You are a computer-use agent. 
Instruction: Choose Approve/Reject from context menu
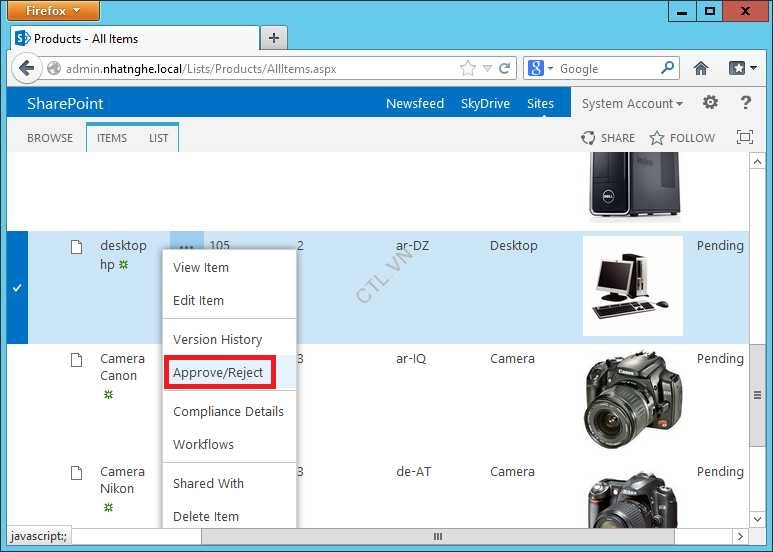tap(218, 372)
